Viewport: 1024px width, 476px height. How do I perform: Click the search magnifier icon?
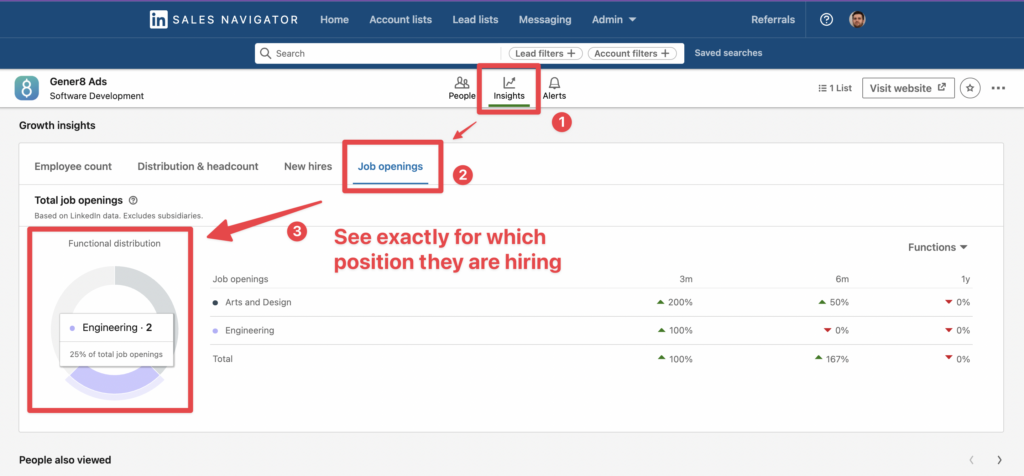click(265, 54)
